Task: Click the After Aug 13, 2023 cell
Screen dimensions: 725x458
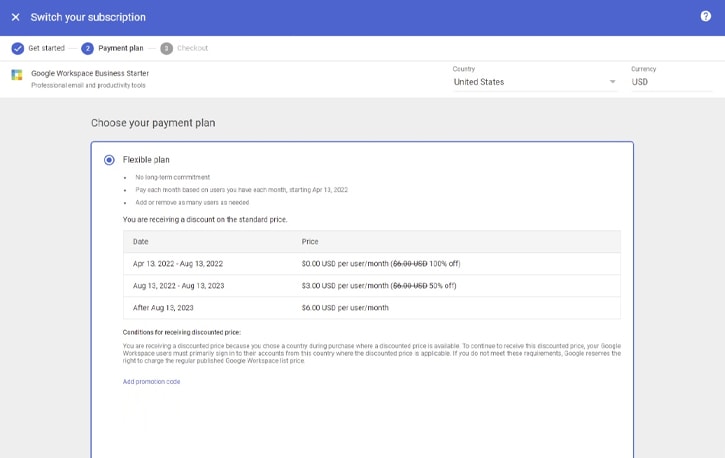Action: (163, 308)
